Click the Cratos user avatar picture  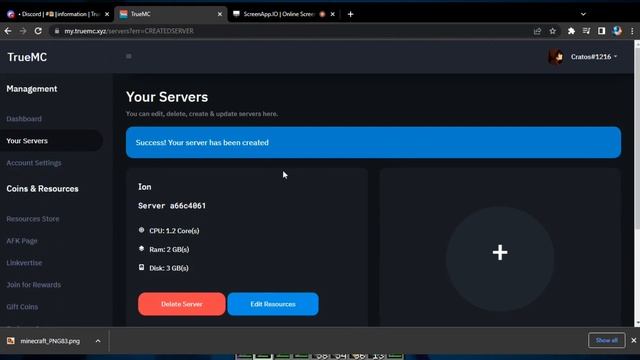coord(556,57)
